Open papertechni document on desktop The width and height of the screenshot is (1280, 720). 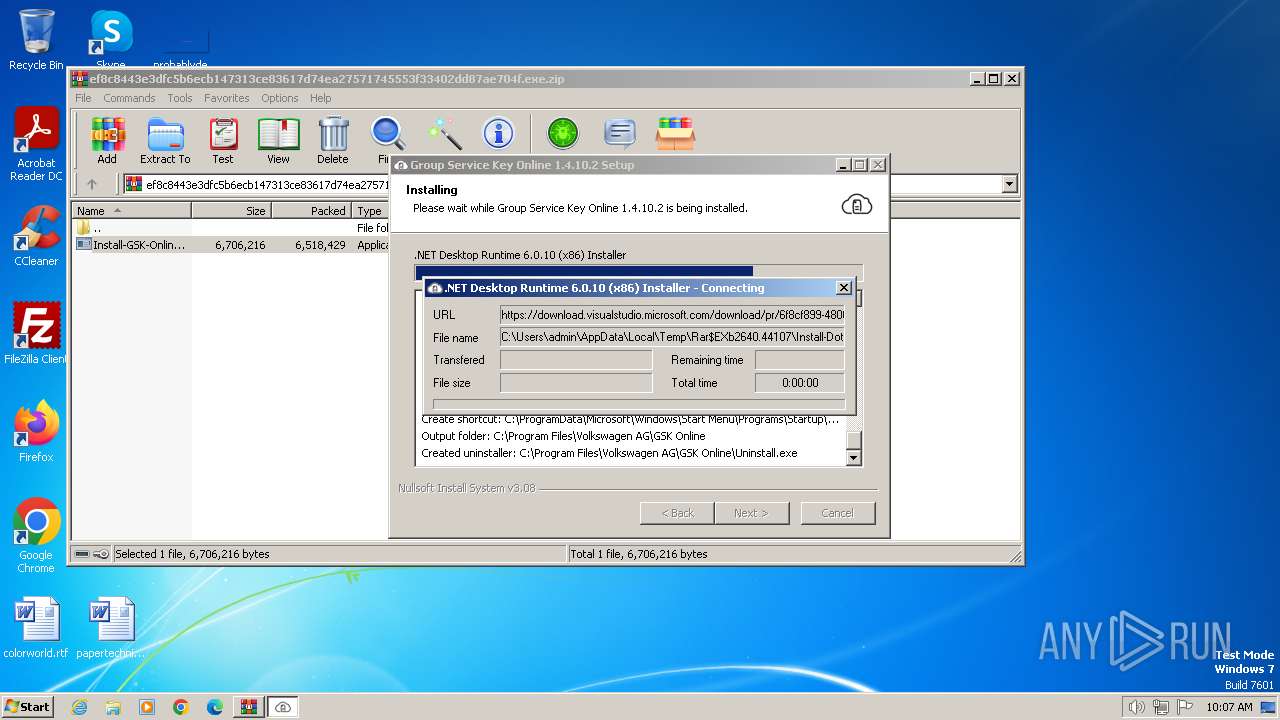[110, 629]
